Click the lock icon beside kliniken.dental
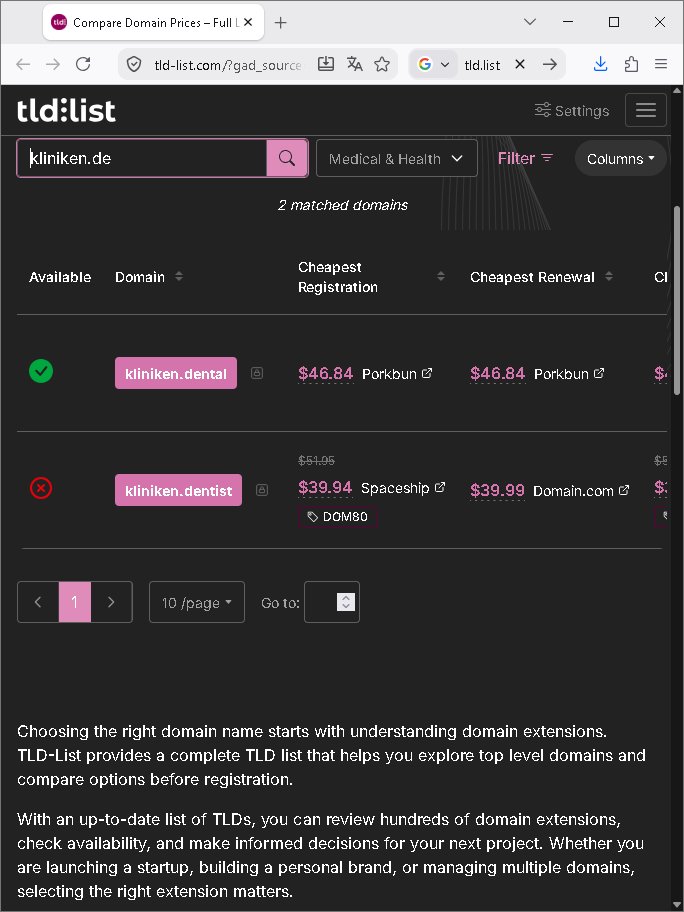 pyautogui.click(x=257, y=373)
